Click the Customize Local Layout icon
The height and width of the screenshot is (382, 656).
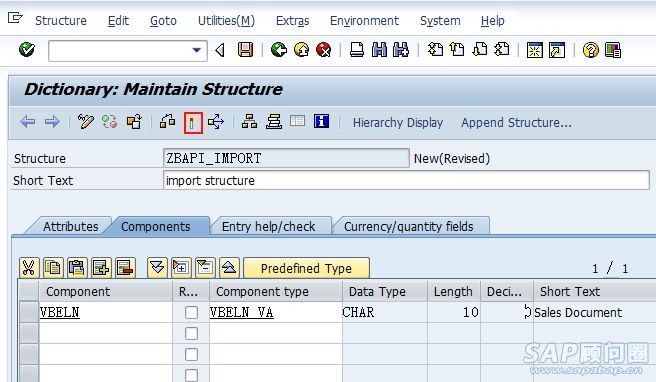[613, 50]
